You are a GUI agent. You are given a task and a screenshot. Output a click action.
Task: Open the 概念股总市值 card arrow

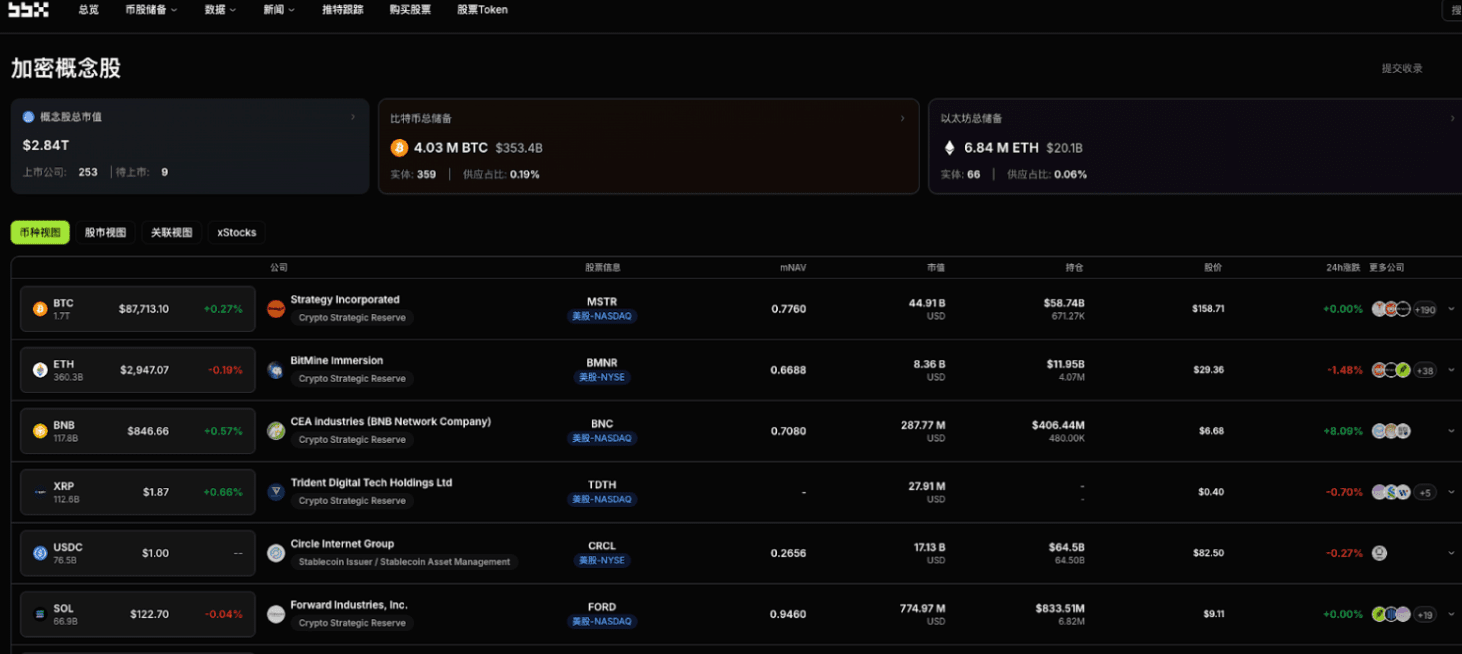coord(353,117)
